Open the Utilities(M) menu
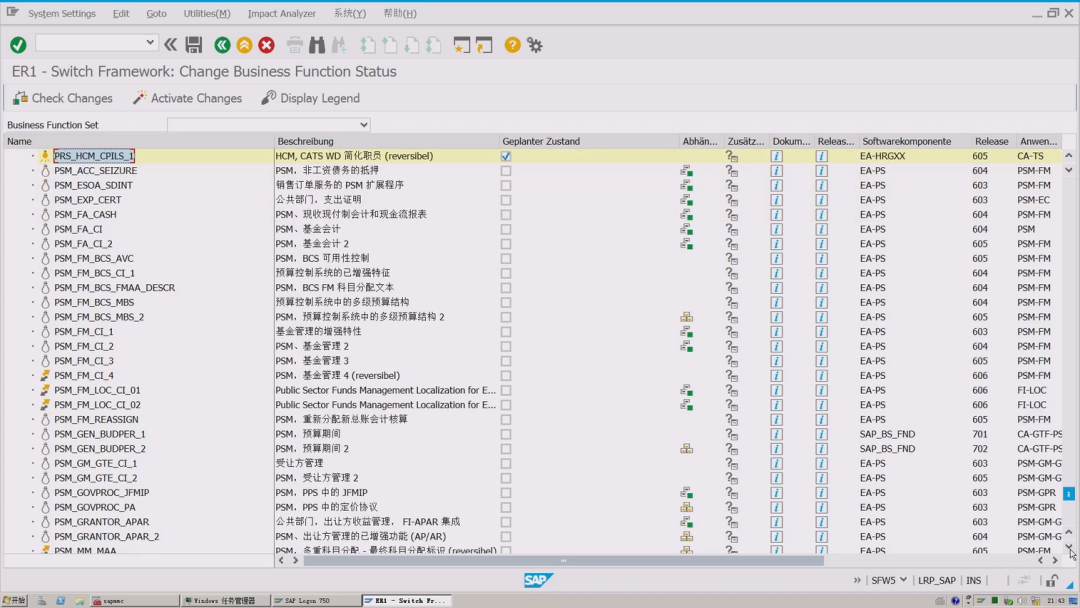The height and width of the screenshot is (608, 1080). pyautogui.click(x=207, y=13)
